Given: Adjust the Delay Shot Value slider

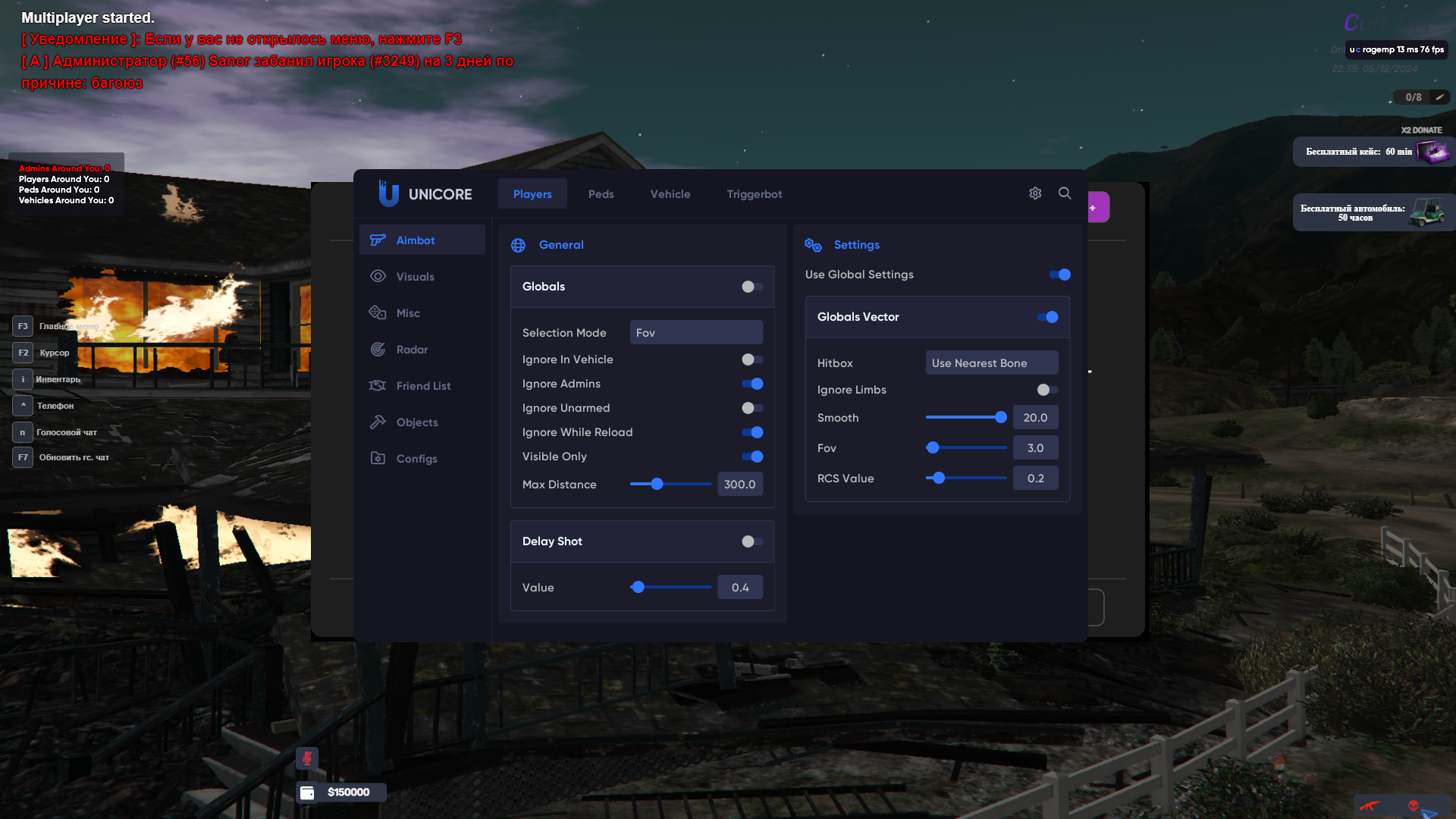Looking at the screenshot, I should click(x=670, y=587).
